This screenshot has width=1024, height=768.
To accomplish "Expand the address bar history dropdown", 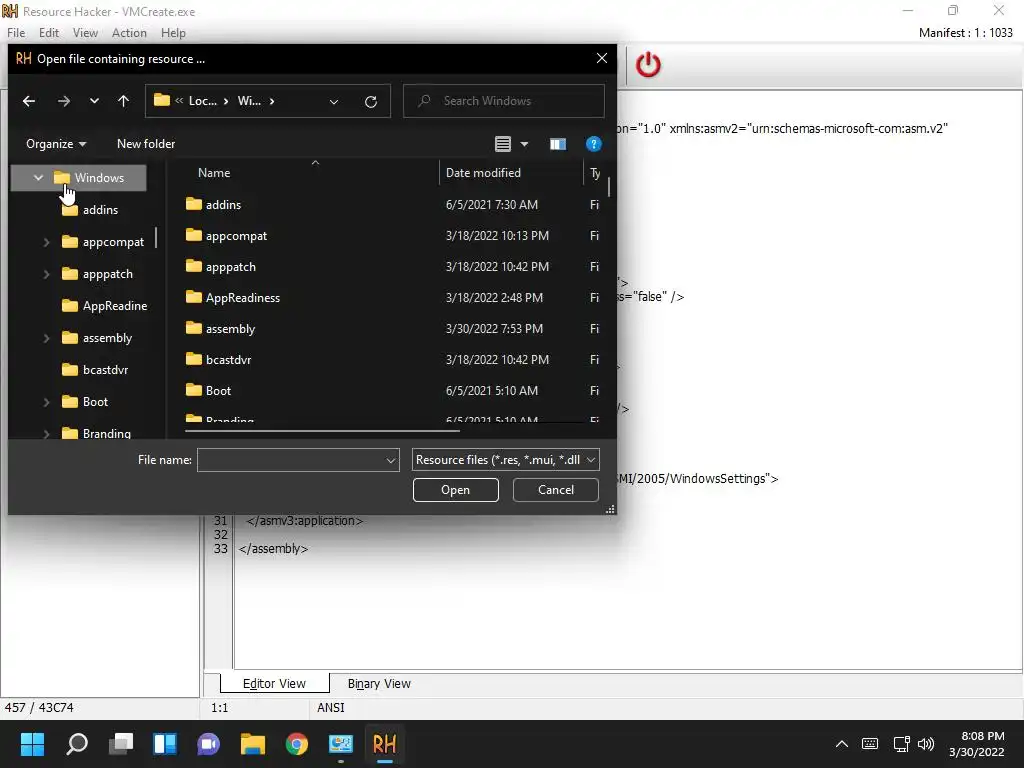I will pyautogui.click(x=334, y=101).
